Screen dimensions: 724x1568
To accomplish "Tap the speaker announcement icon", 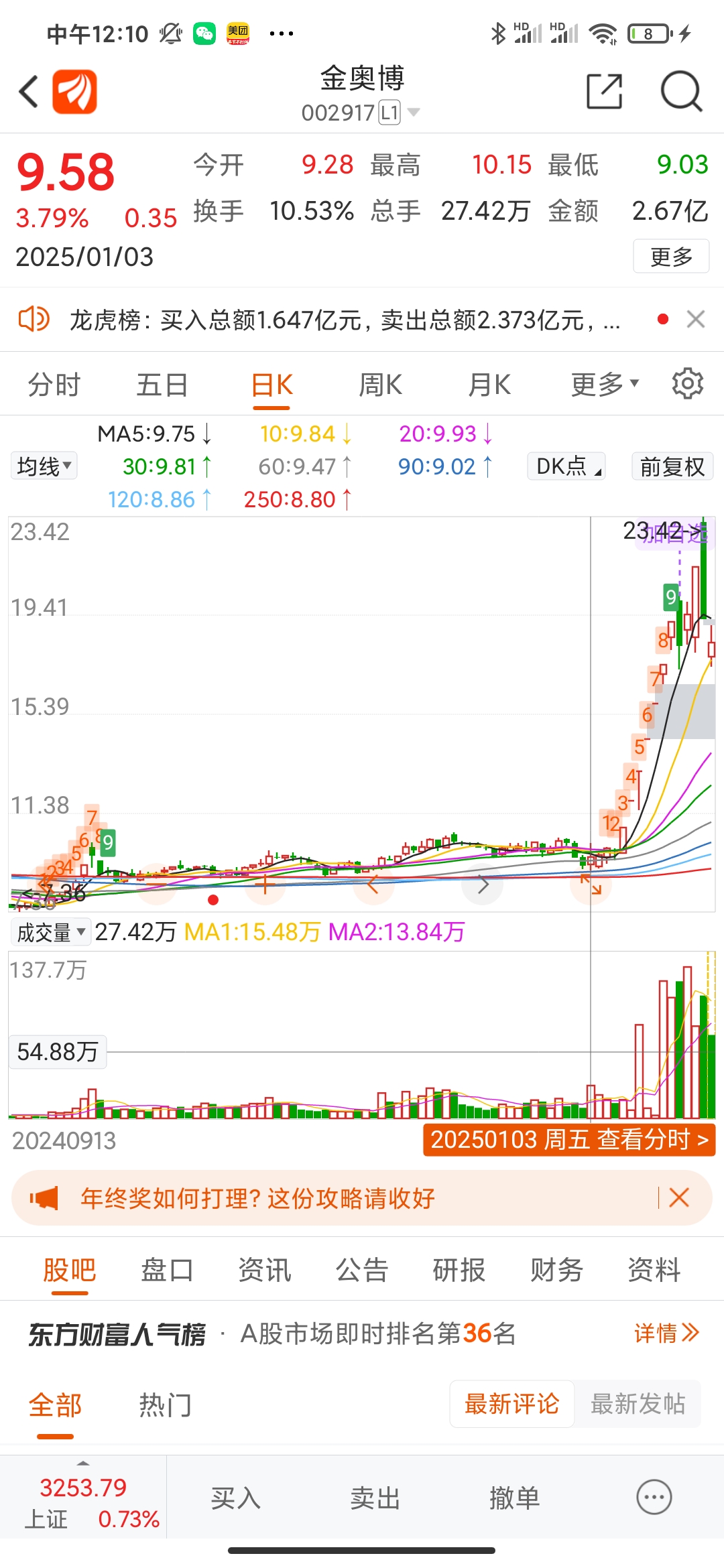I will tap(34, 319).
